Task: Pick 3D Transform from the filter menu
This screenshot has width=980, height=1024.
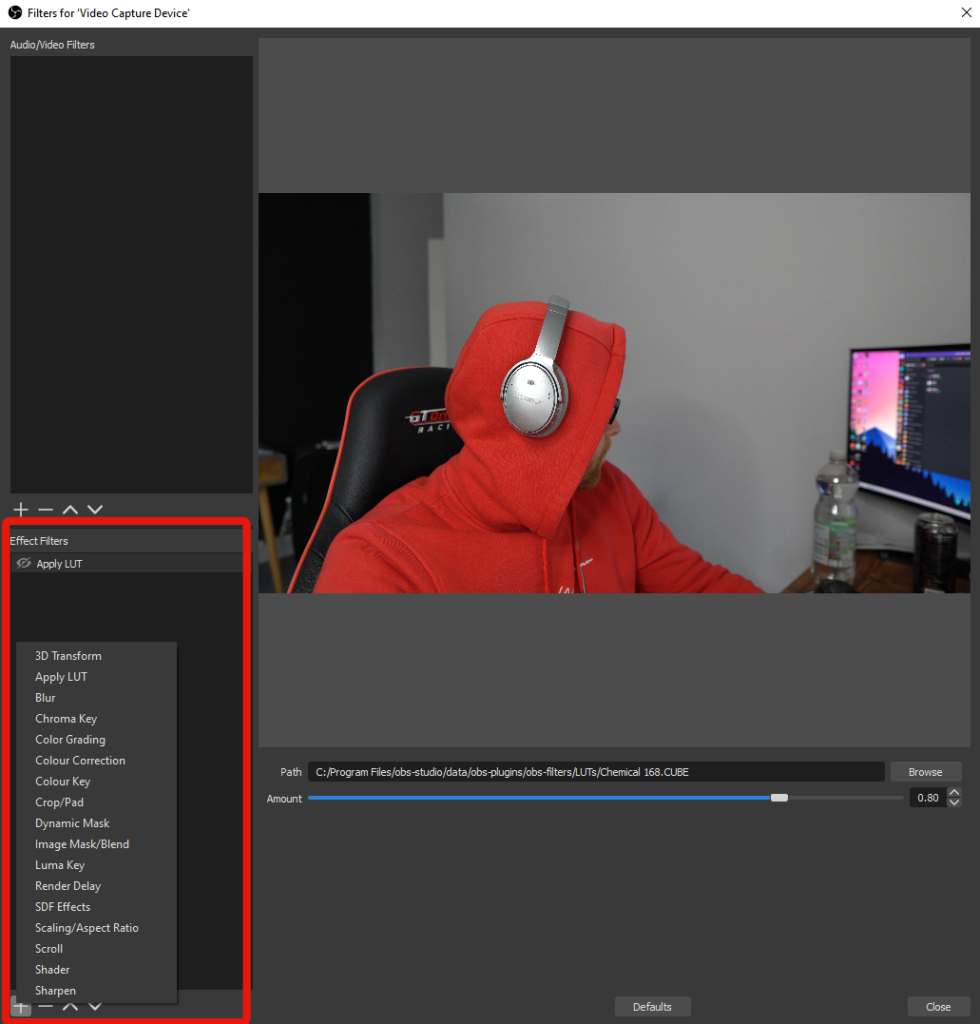Action: (x=68, y=656)
